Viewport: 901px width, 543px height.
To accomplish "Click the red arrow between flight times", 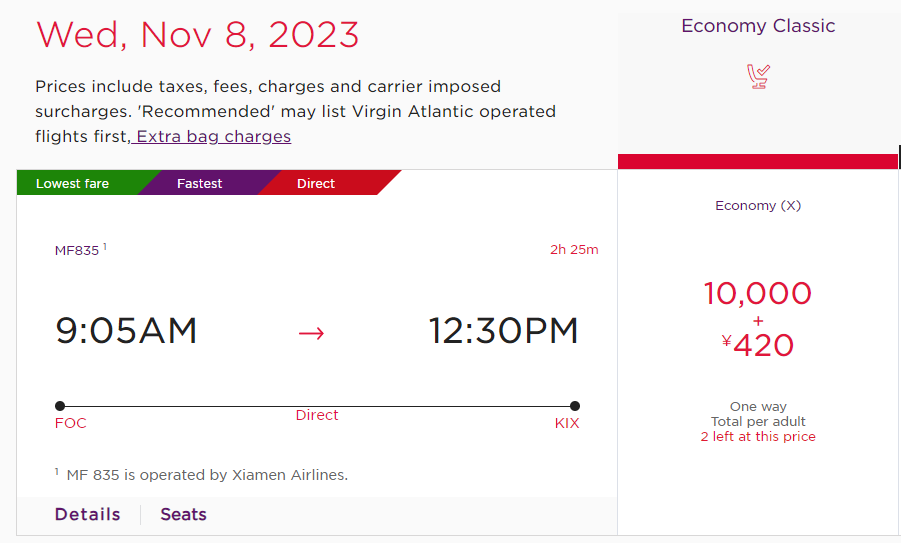I will (x=311, y=333).
